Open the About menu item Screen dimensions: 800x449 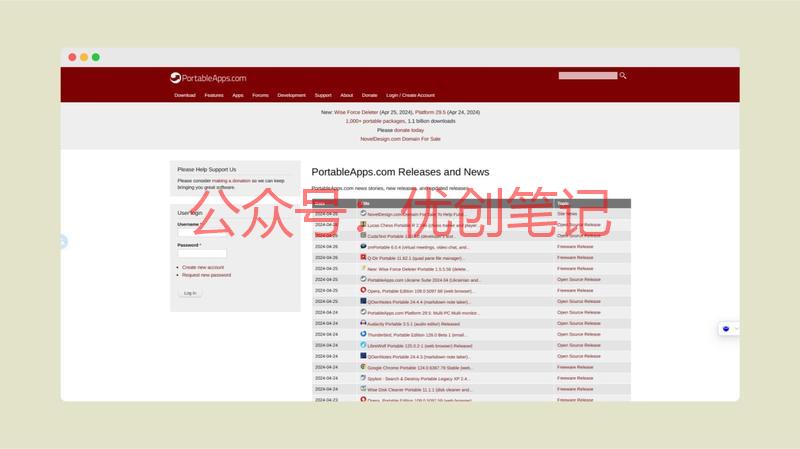pyautogui.click(x=346, y=95)
